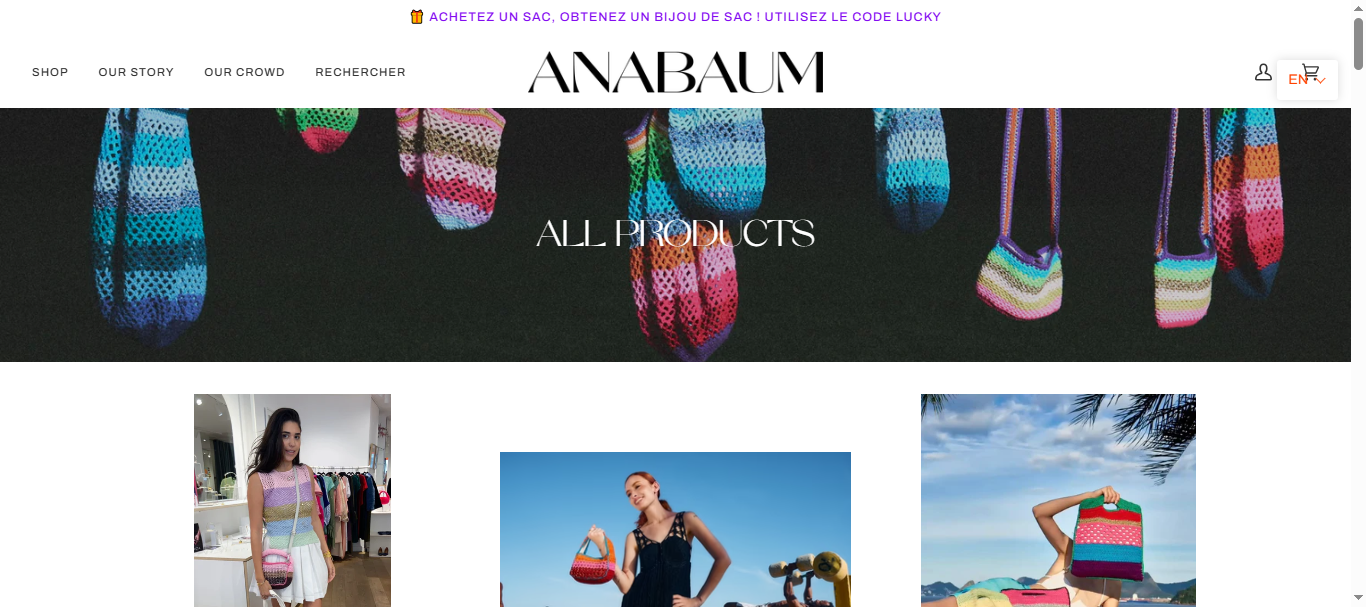Open the OUR STORY page
The height and width of the screenshot is (607, 1366).
[136, 72]
